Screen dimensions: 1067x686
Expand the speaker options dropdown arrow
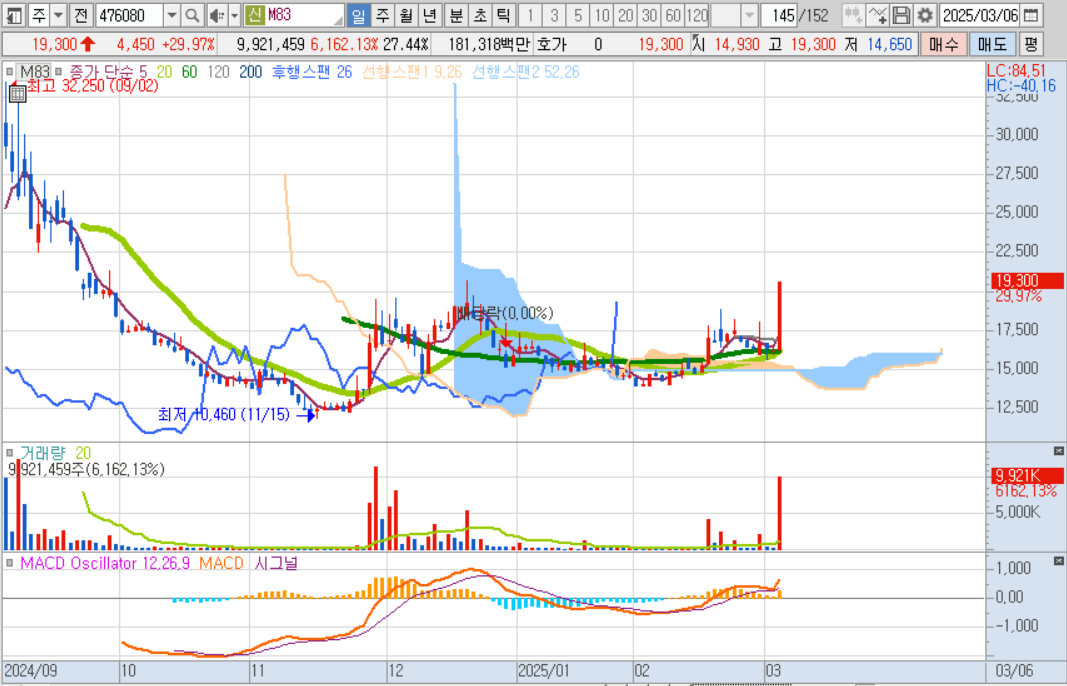click(234, 15)
